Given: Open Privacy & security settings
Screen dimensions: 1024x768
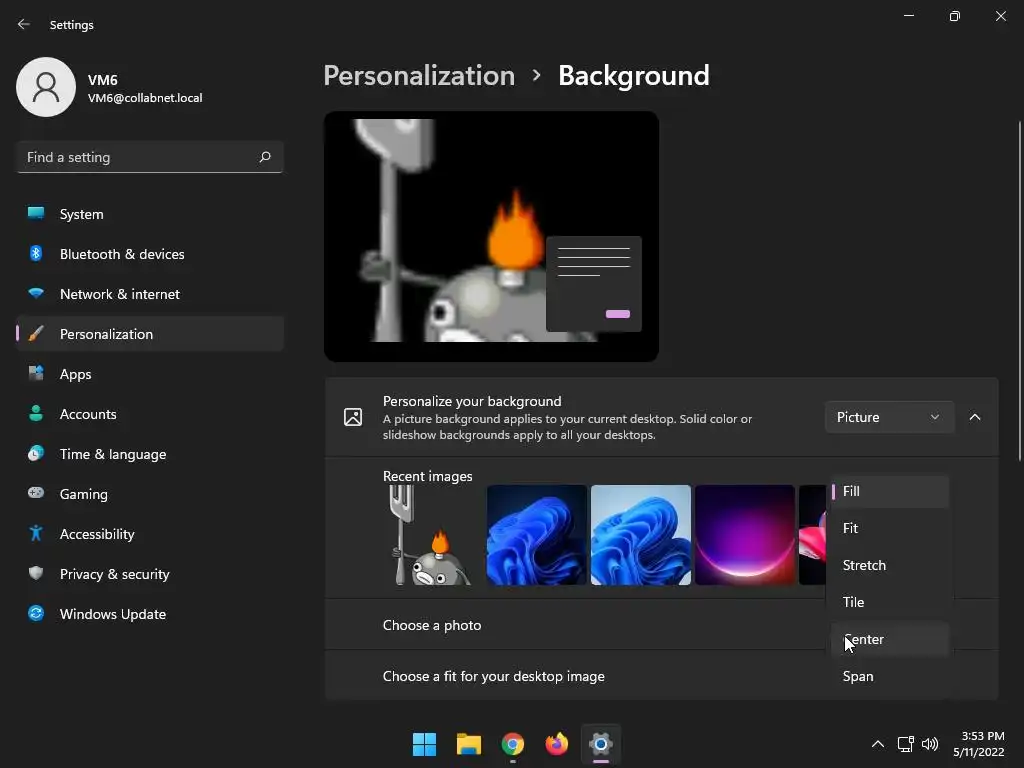Looking at the screenshot, I should point(150,574).
